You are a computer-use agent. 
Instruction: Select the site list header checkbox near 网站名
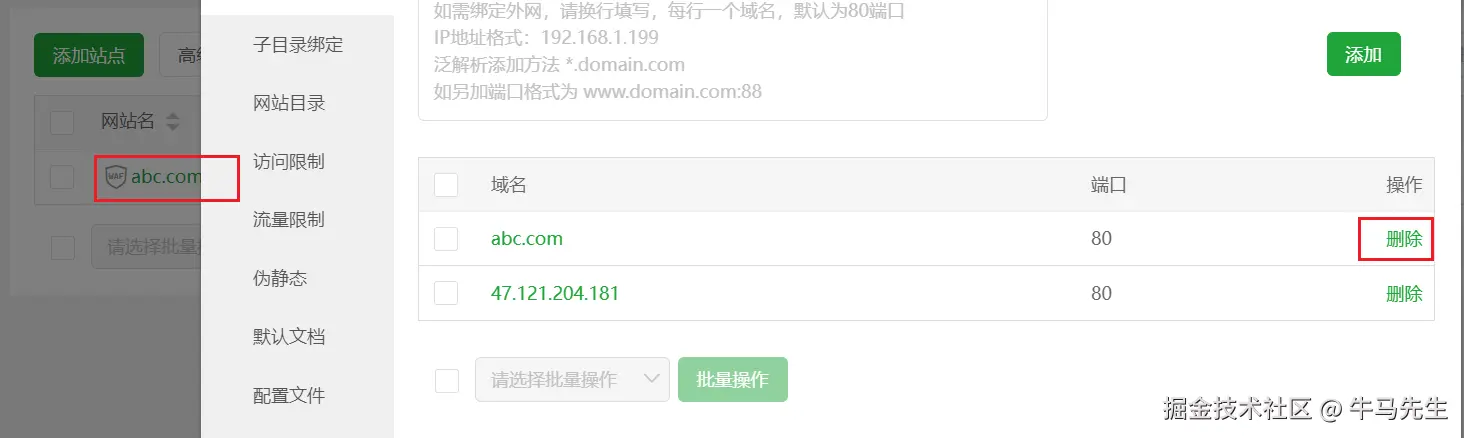[x=62, y=122]
